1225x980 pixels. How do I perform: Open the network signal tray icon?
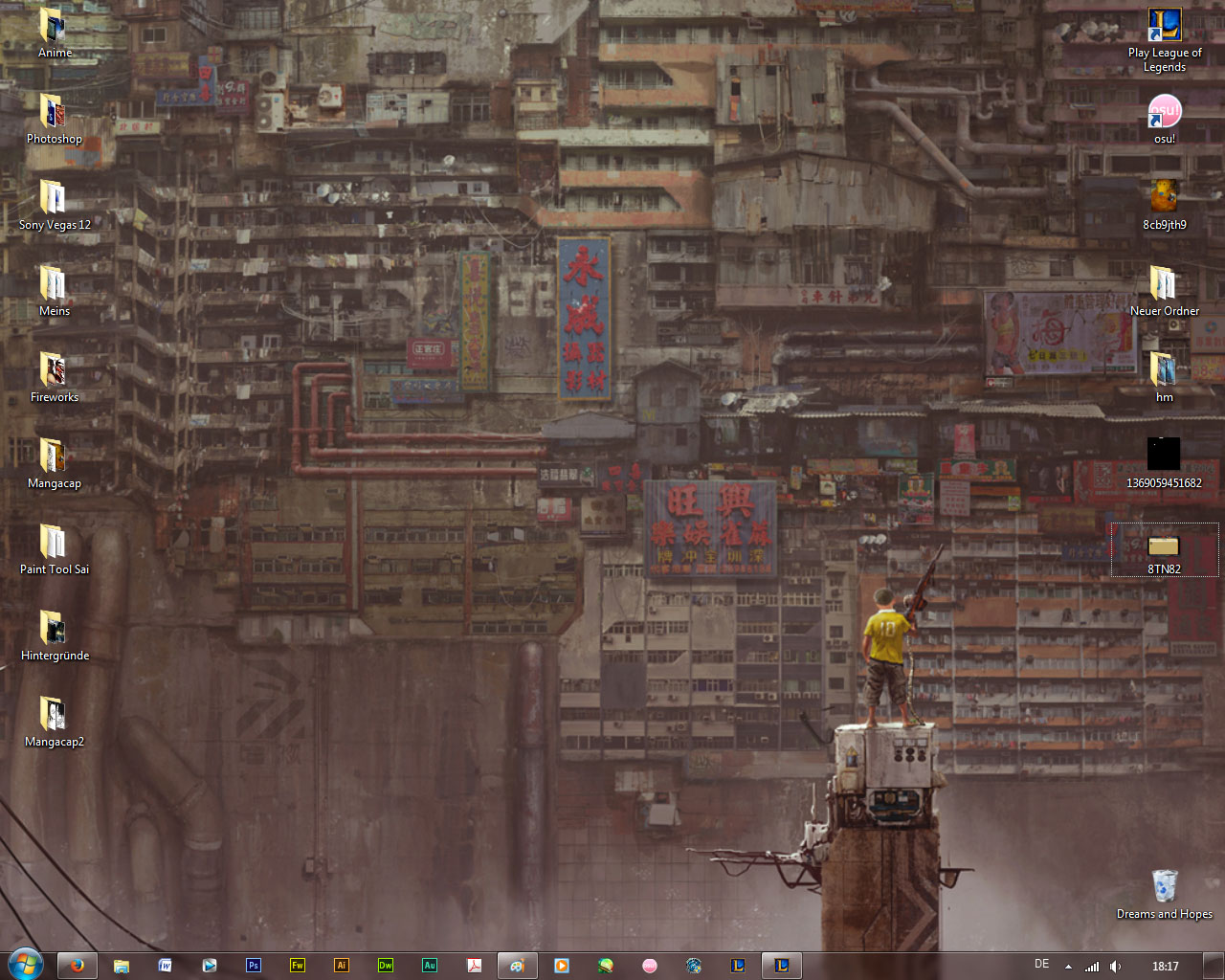(1092, 967)
